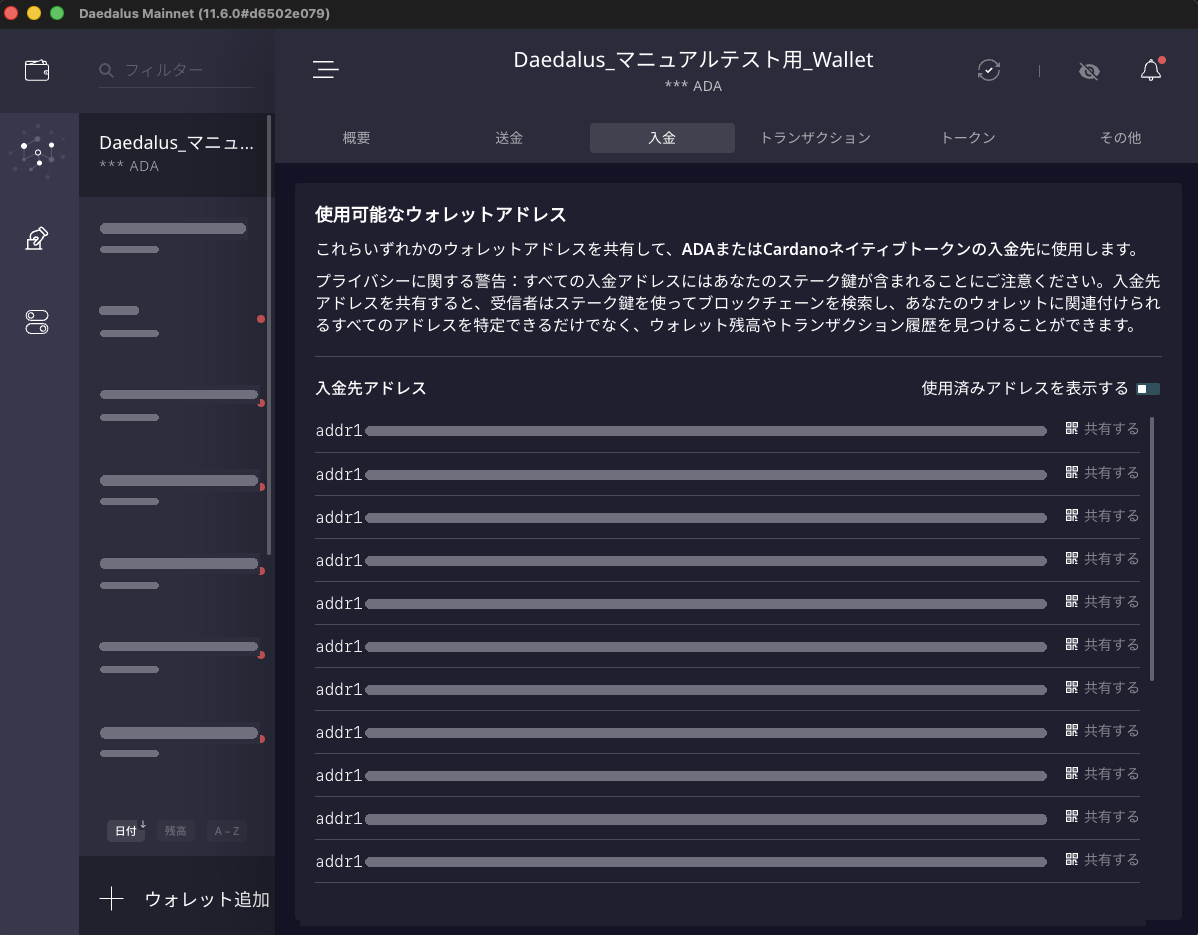Open notifications bell icon
The height and width of the screenshot is (935, 1198).
click(x=1151, y=70)
